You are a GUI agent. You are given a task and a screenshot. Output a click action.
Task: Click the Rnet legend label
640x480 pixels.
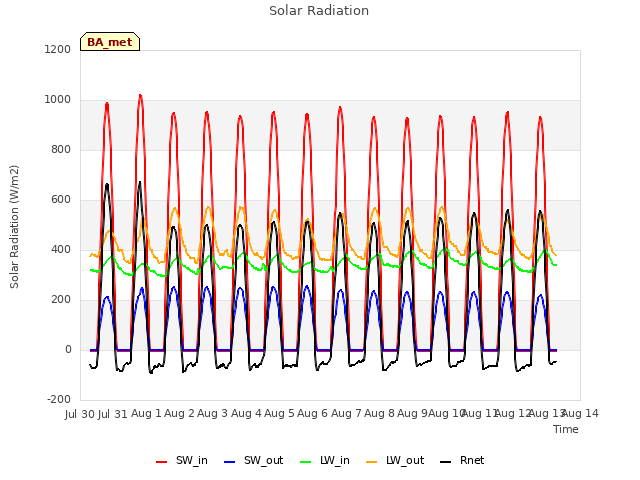(472, 460)
